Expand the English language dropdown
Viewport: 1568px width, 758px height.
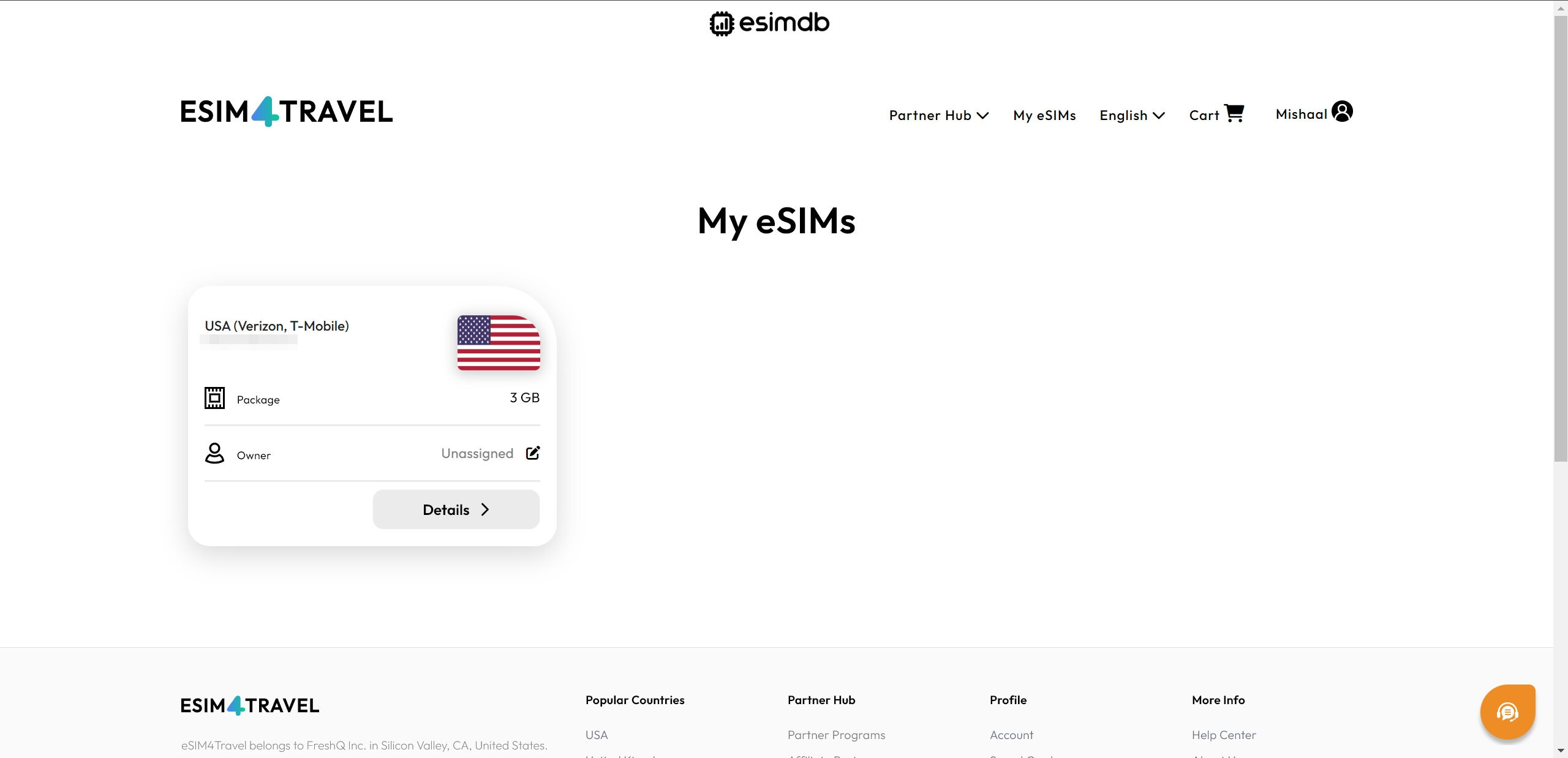coord(1132,114)
